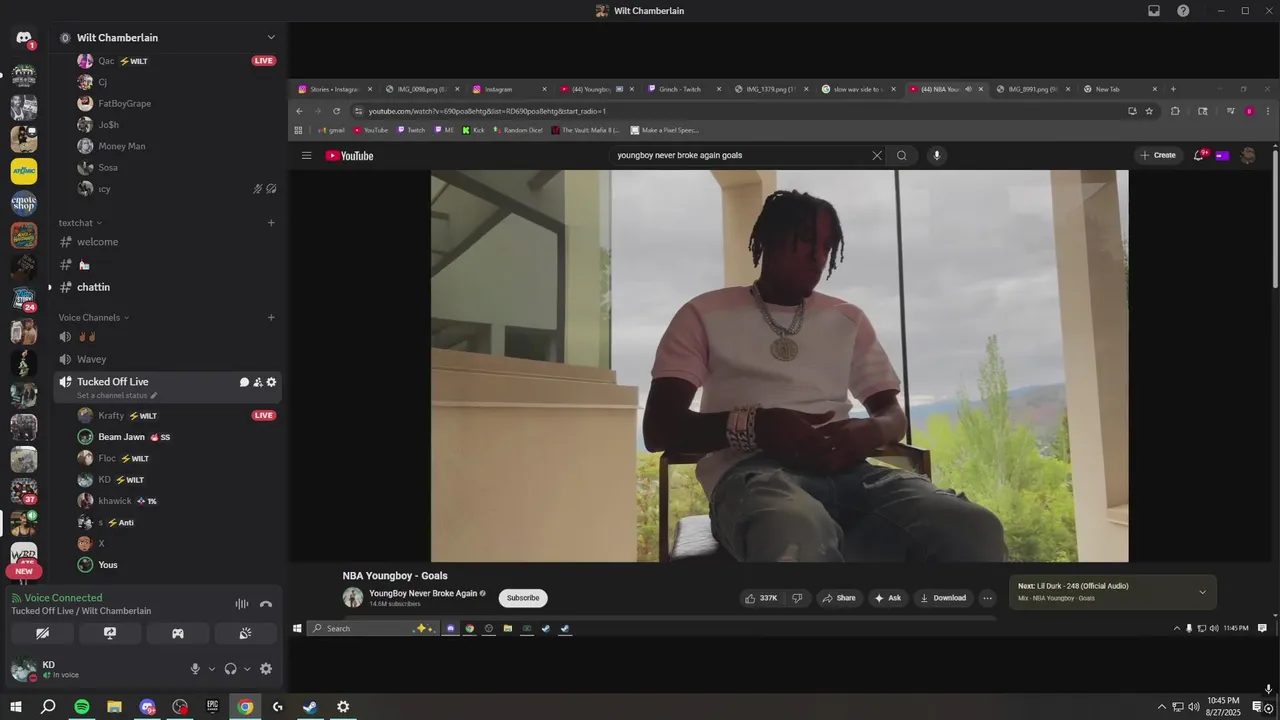Switch to the IMG_1379.png browser tab

pyautogui.click(x=772, y=89)
